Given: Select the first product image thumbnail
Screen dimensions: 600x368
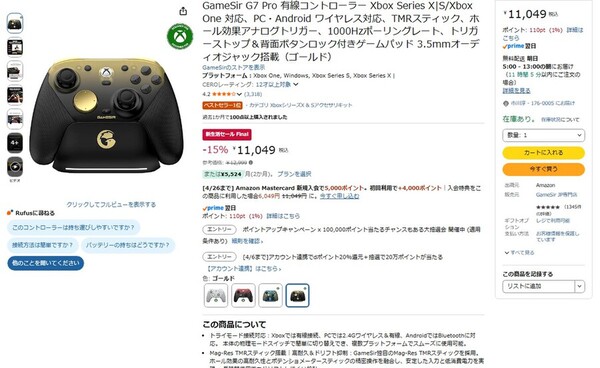Looking at the screenshot, I should pos(15,23).
